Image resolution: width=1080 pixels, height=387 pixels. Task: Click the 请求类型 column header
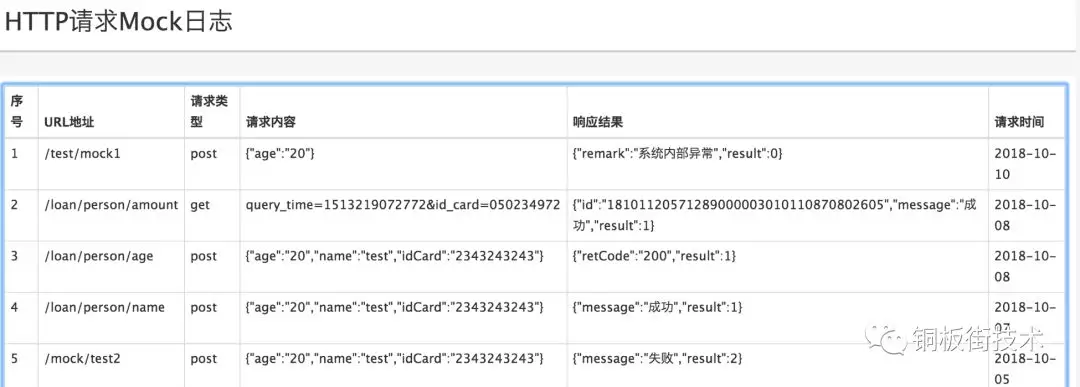209,112
